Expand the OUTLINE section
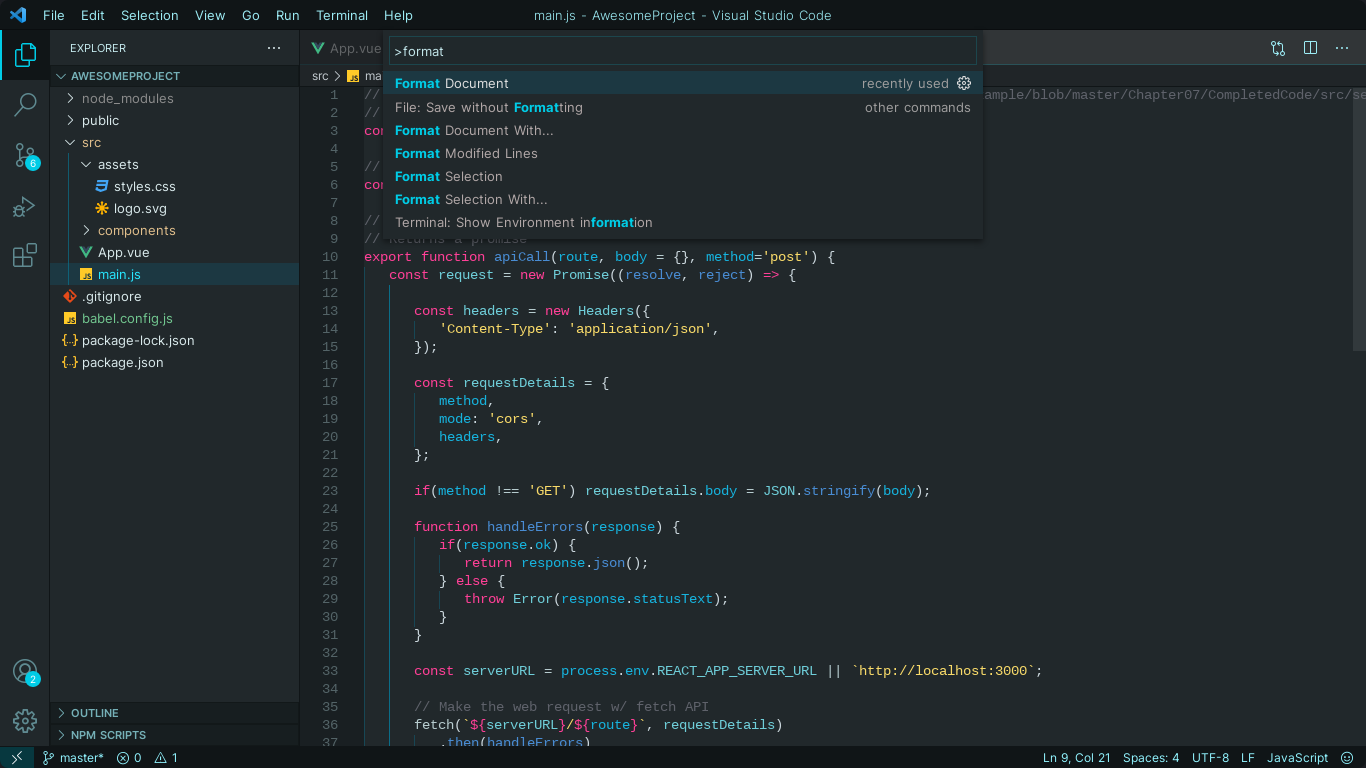This screenshot has height=768, width=1366. (x=174, y=713)
